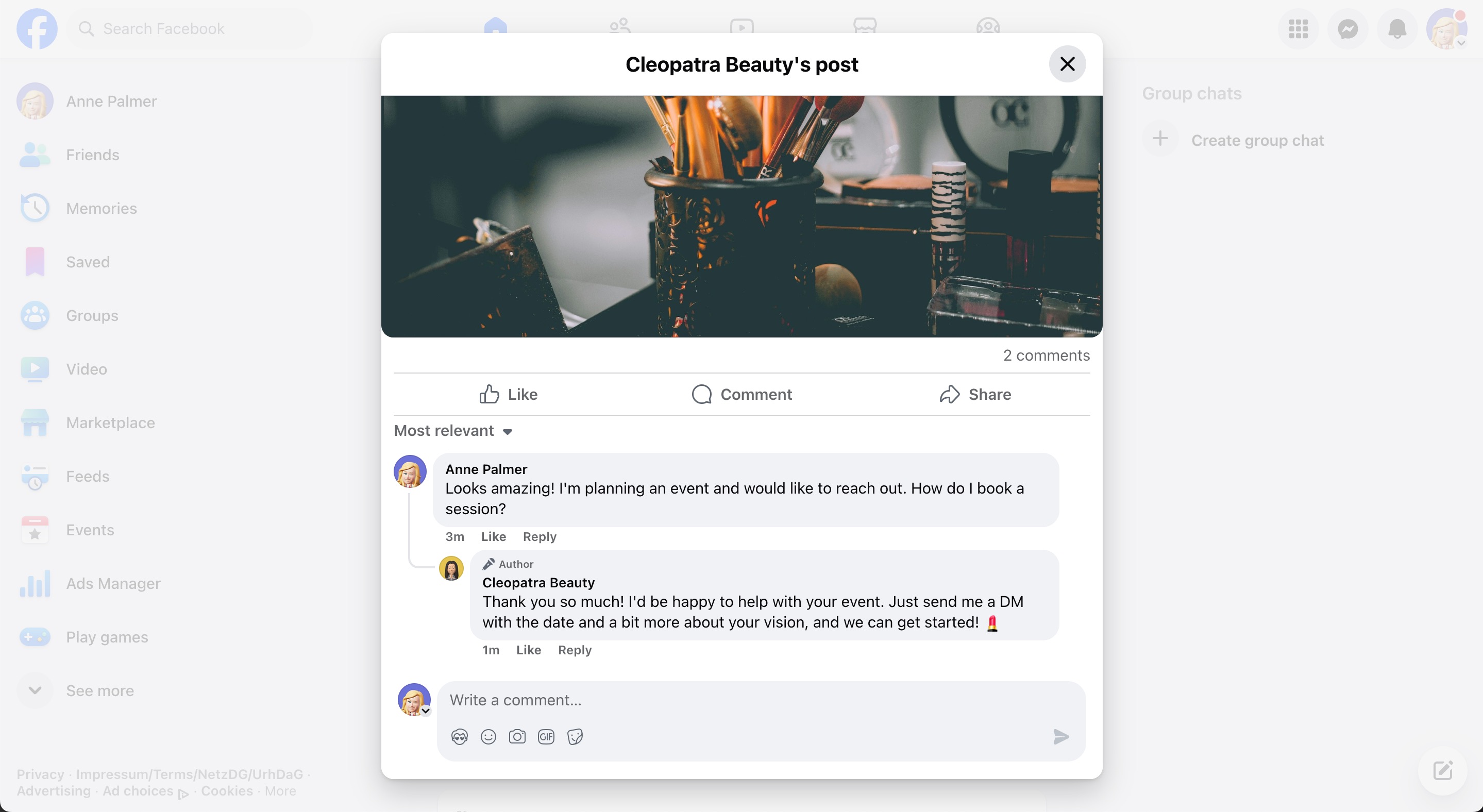Open the sticker picker icon

(575, 737)
